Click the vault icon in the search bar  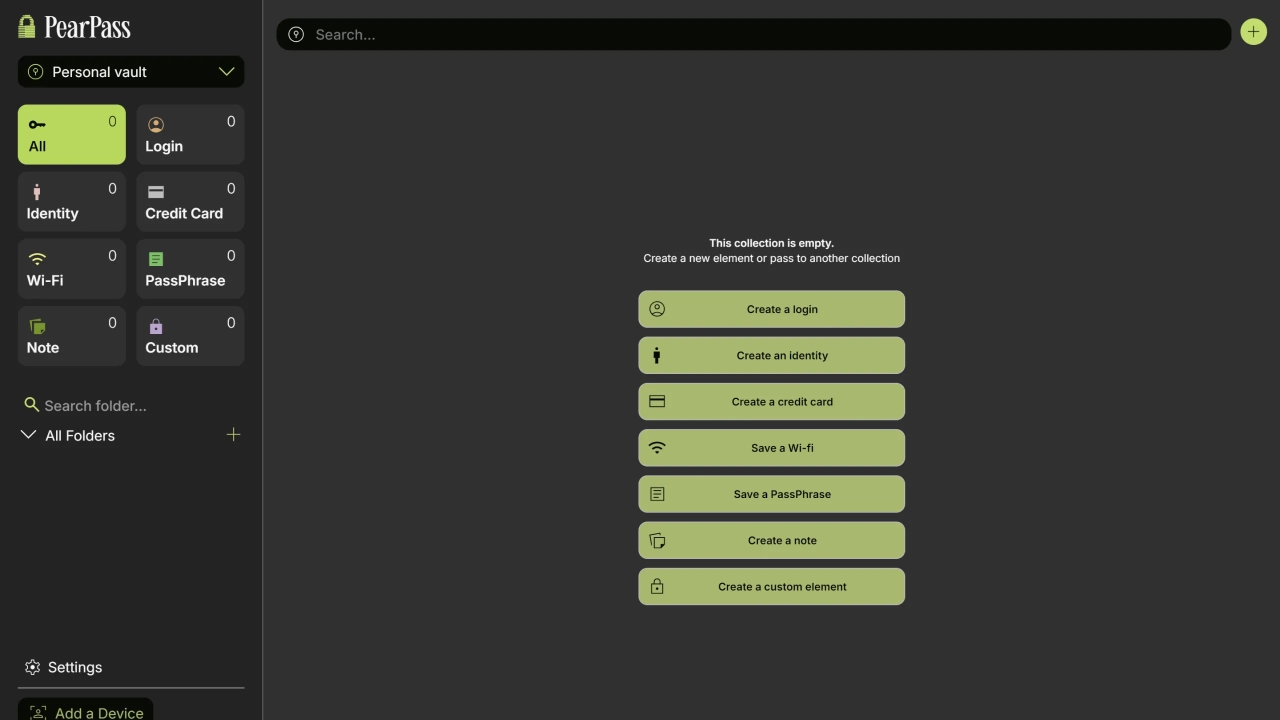pyautogui.click(x=296, y=35)
